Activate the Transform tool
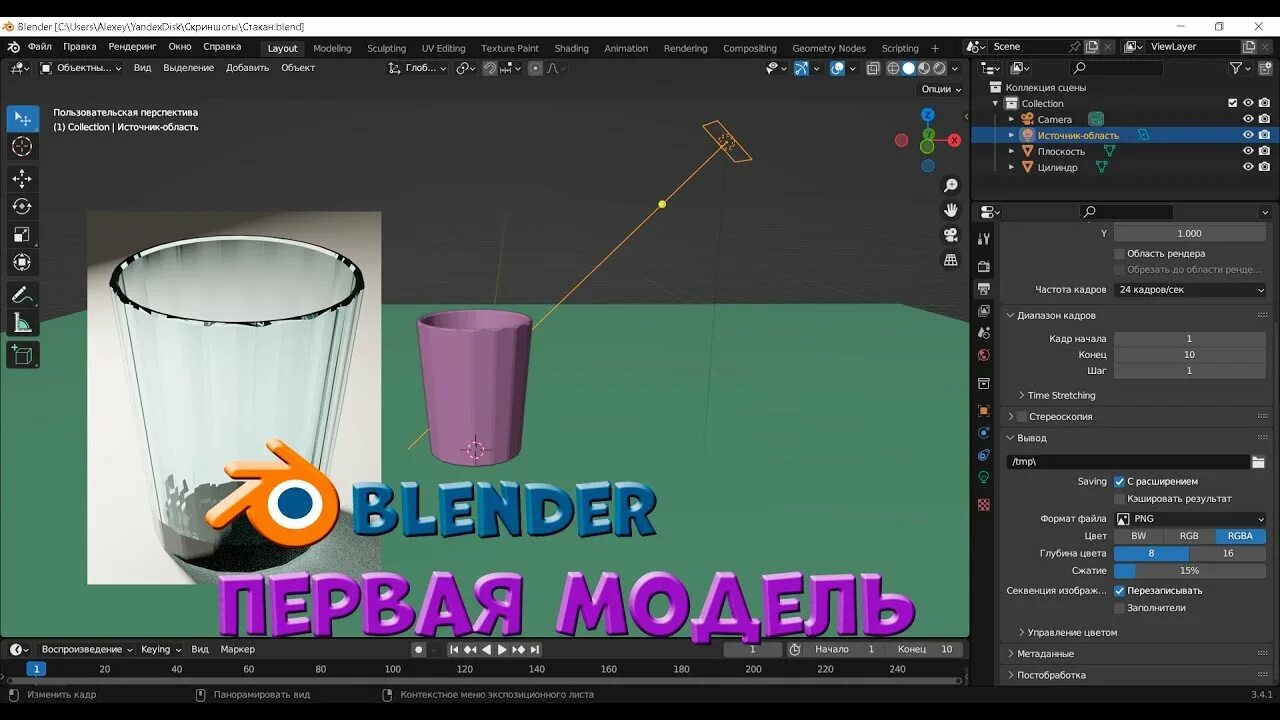The height and width of the screenshot is (720, 1280). [x=22, y=263]
